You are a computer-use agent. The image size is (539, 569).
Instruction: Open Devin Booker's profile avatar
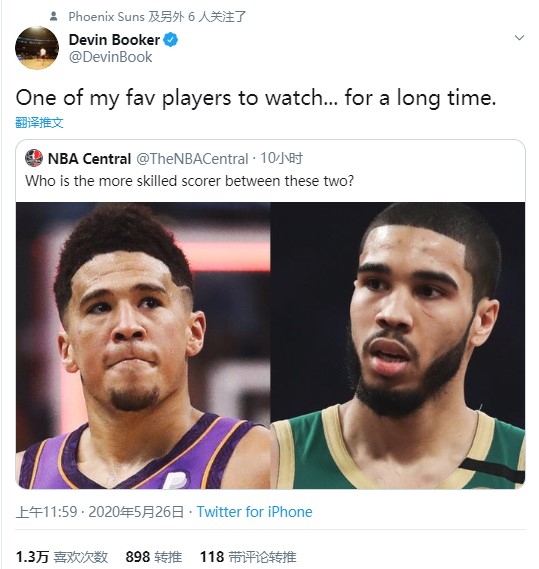[x=37, y=48]
